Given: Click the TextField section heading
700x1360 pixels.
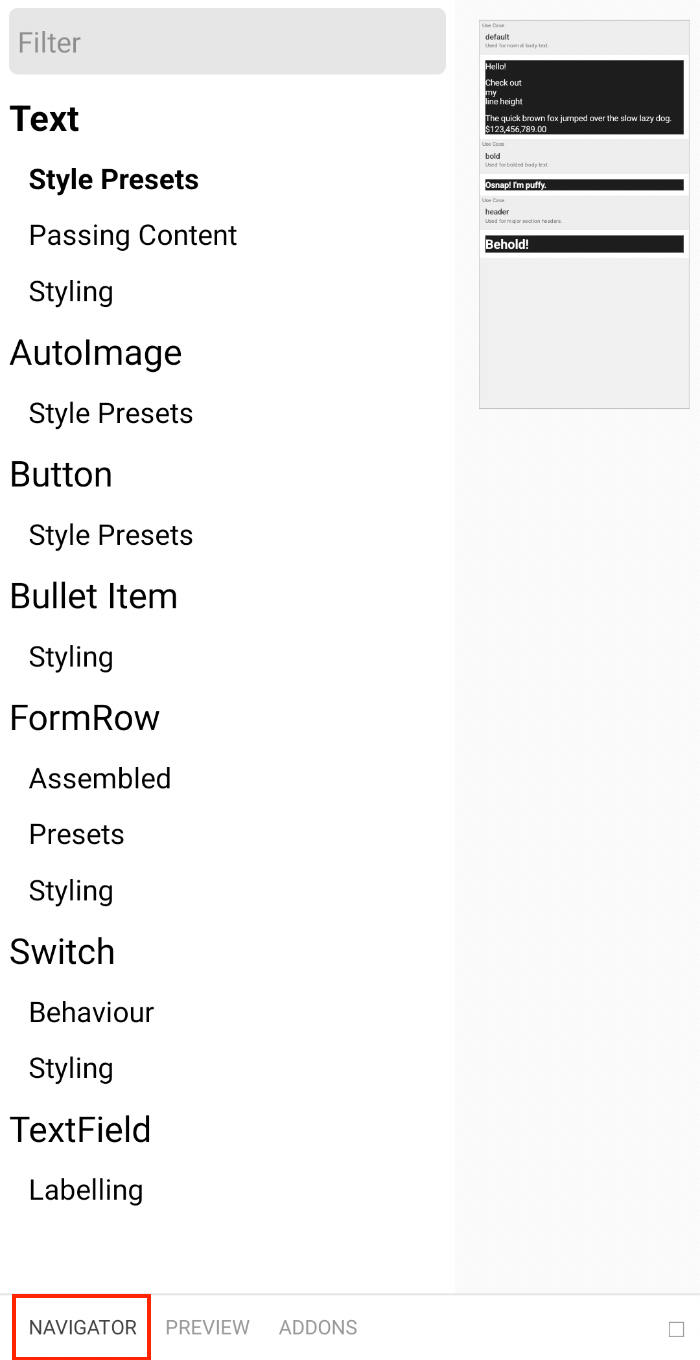Looking at the screenshot, I should pyautogui.click(x=81, y=1130).
